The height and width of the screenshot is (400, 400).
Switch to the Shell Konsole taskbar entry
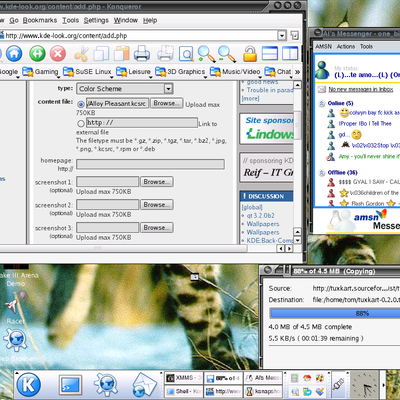coord(184,391)
